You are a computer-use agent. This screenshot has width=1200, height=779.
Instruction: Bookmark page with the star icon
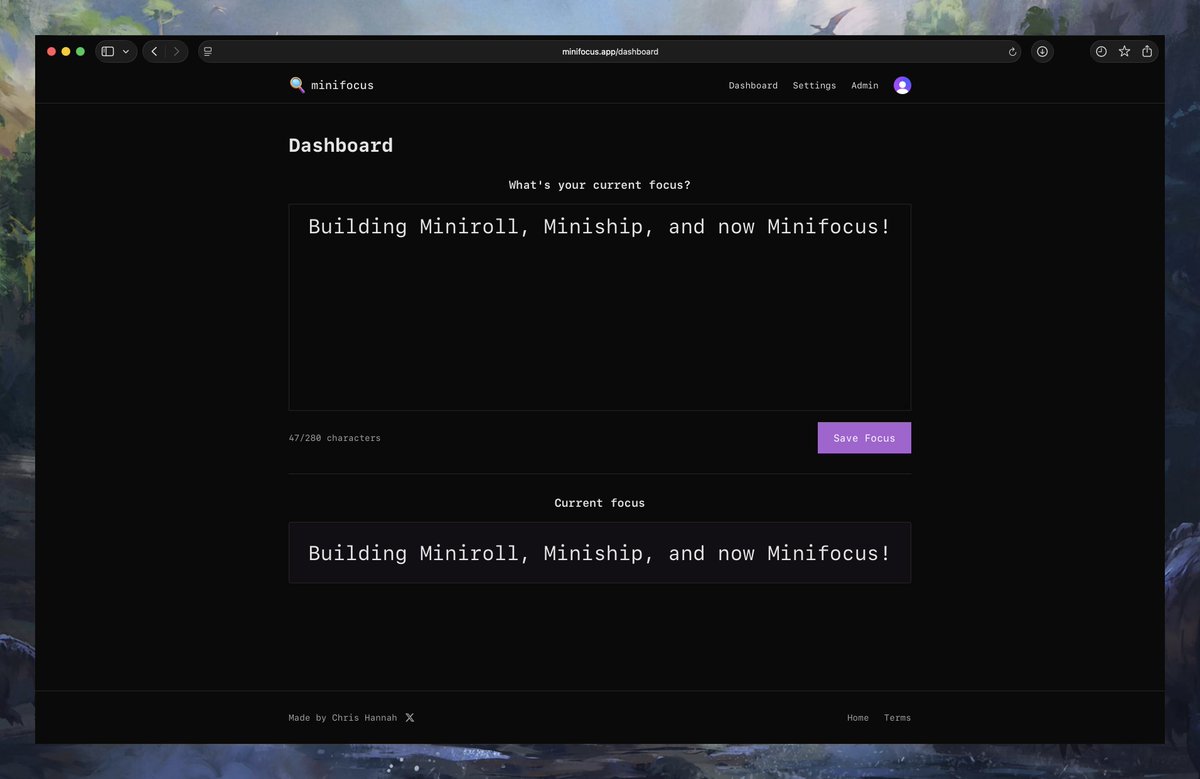pyautogui.click(x=1124, y=51)
